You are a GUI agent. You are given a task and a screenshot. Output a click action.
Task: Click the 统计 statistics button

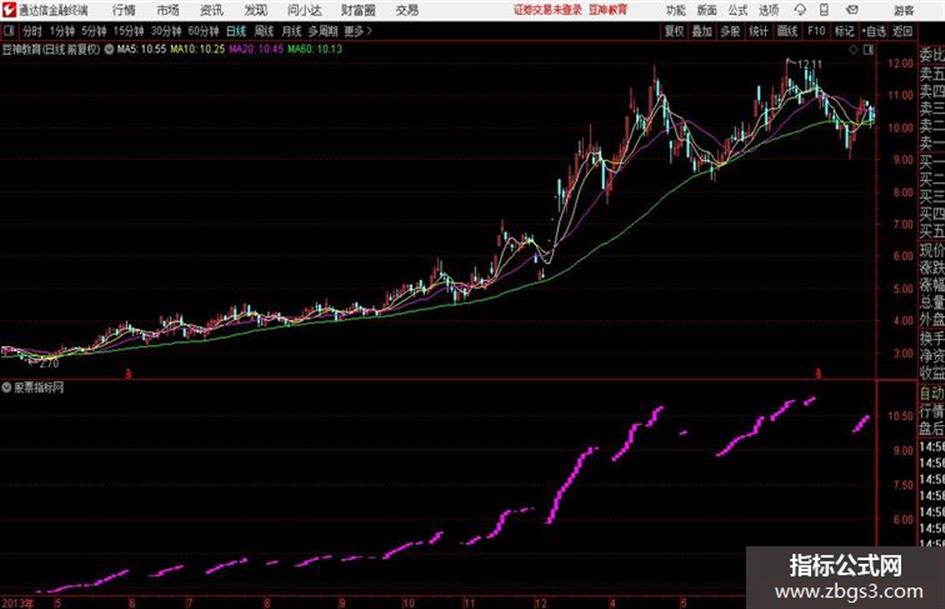pyautogui.click(x=759, y=31)
